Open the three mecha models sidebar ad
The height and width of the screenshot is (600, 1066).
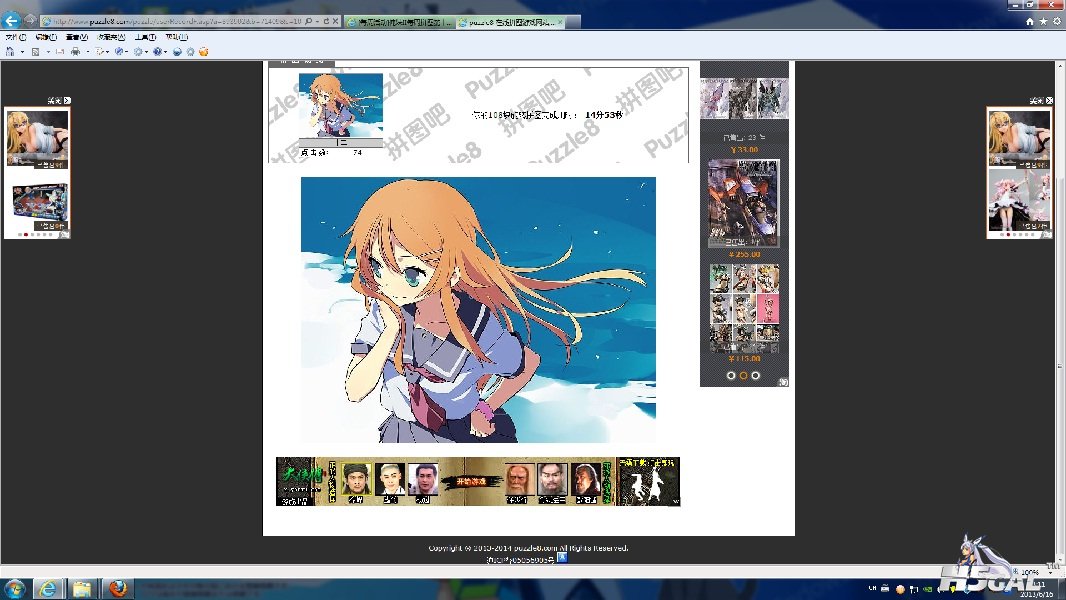pyautogui.click(x=744, y=98)
